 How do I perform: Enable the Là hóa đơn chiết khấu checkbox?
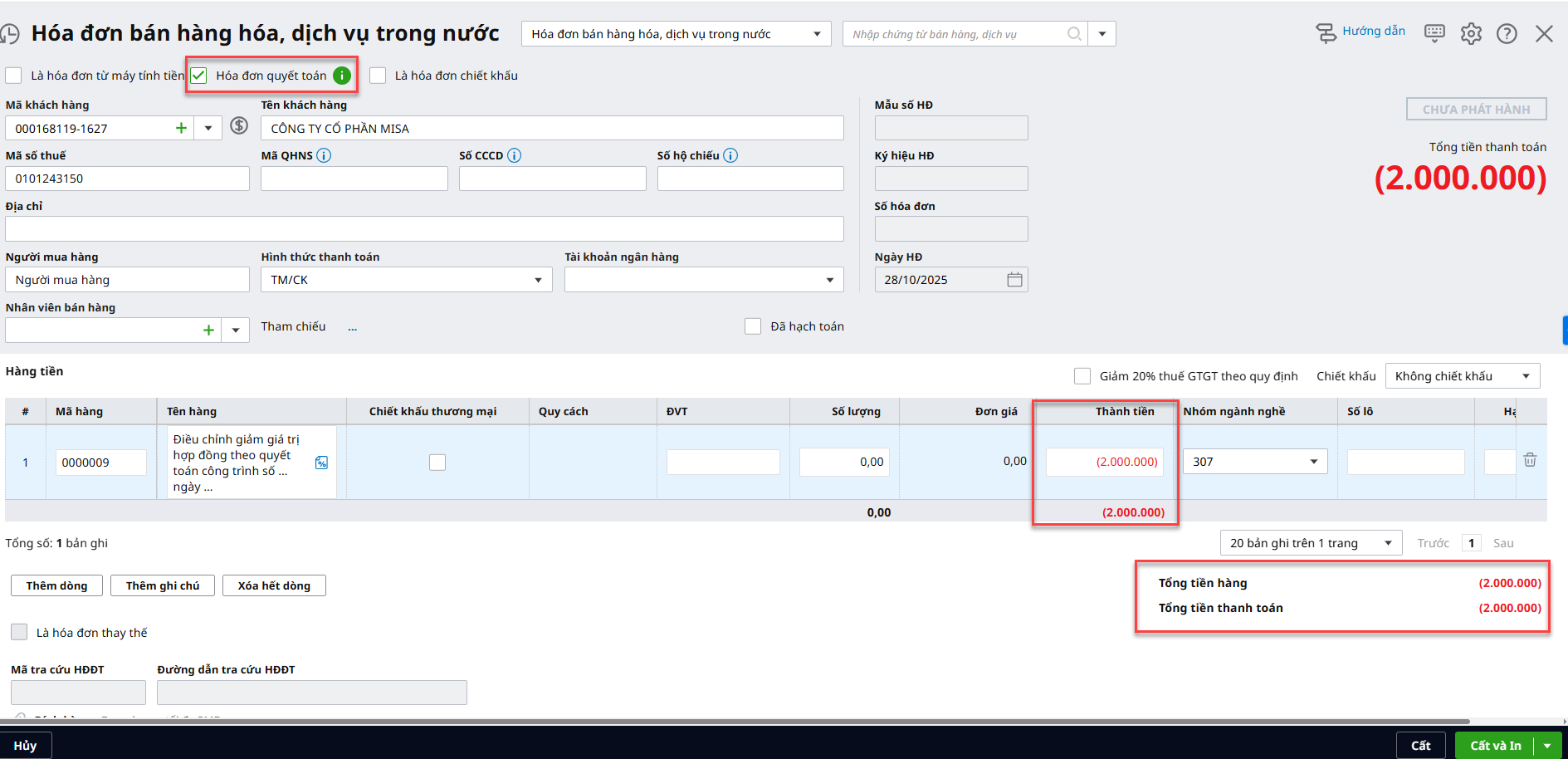(378, 76)
